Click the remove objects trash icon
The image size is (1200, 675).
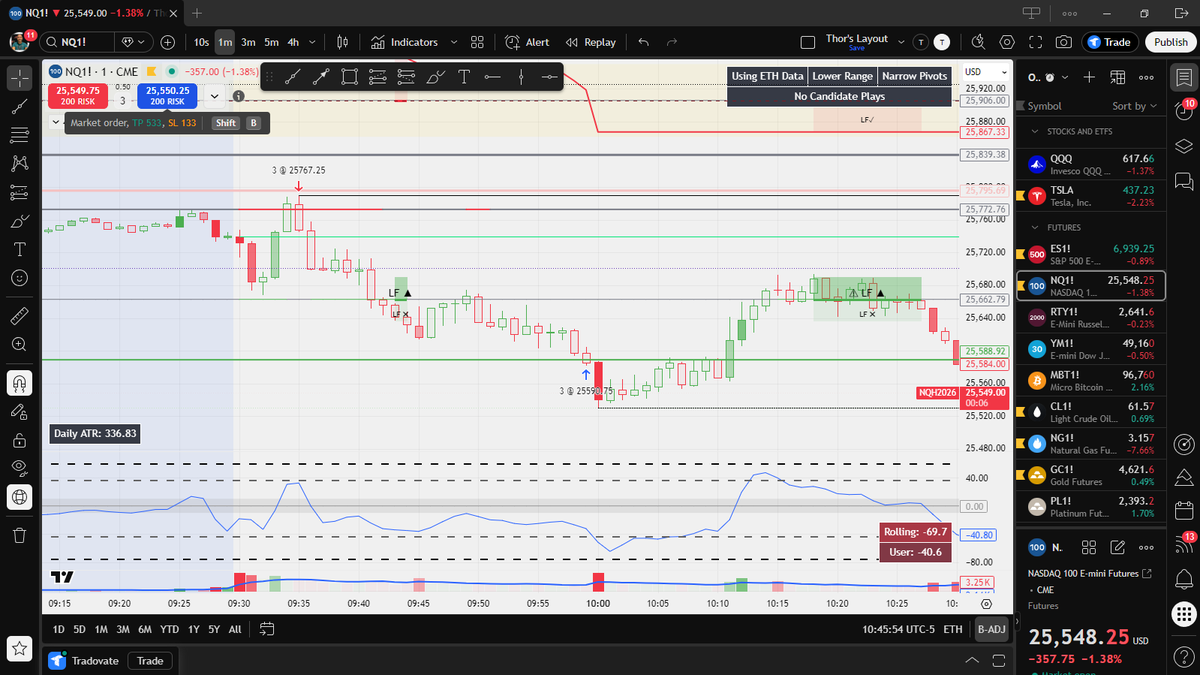(19, 534)
